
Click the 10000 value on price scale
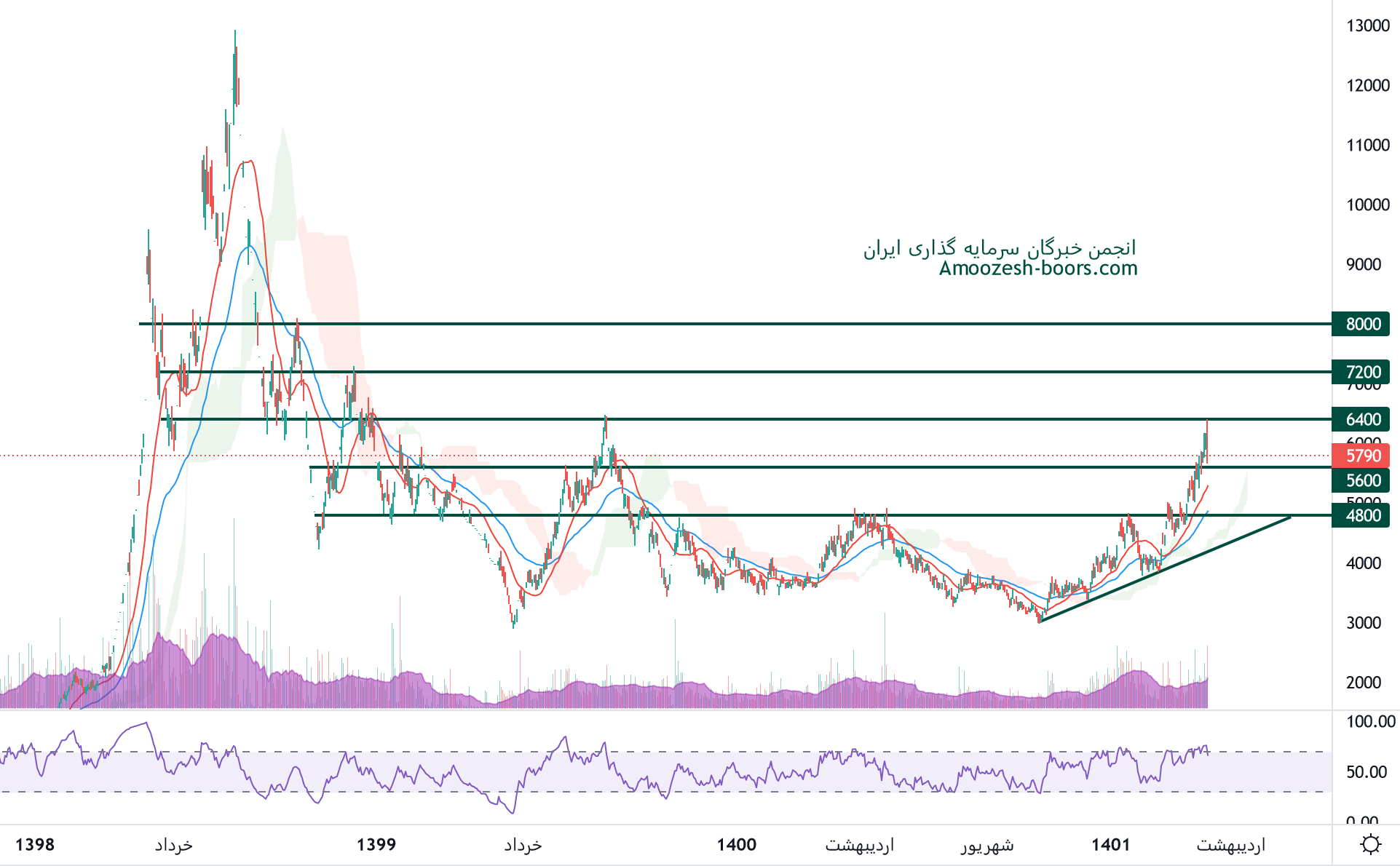click(x=1367, y=204)
